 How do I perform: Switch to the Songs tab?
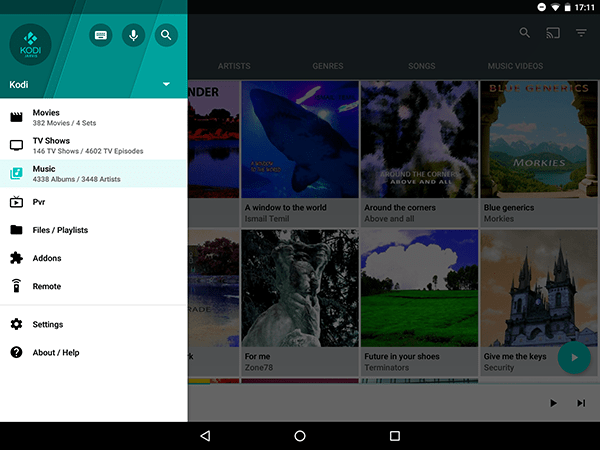[x=421, y=66]
